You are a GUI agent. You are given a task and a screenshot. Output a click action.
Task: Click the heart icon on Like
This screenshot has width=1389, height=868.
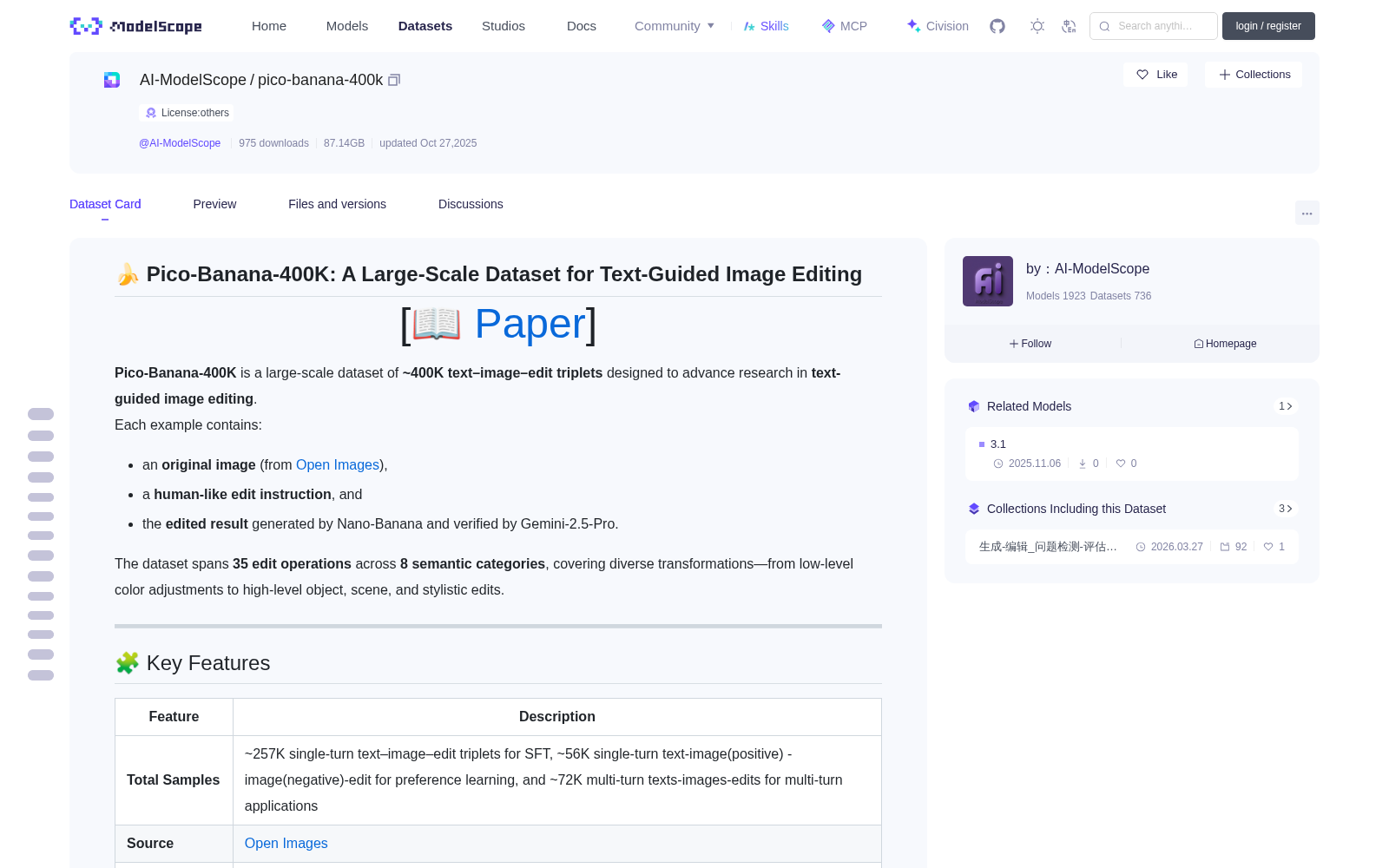pos(1142,75)
